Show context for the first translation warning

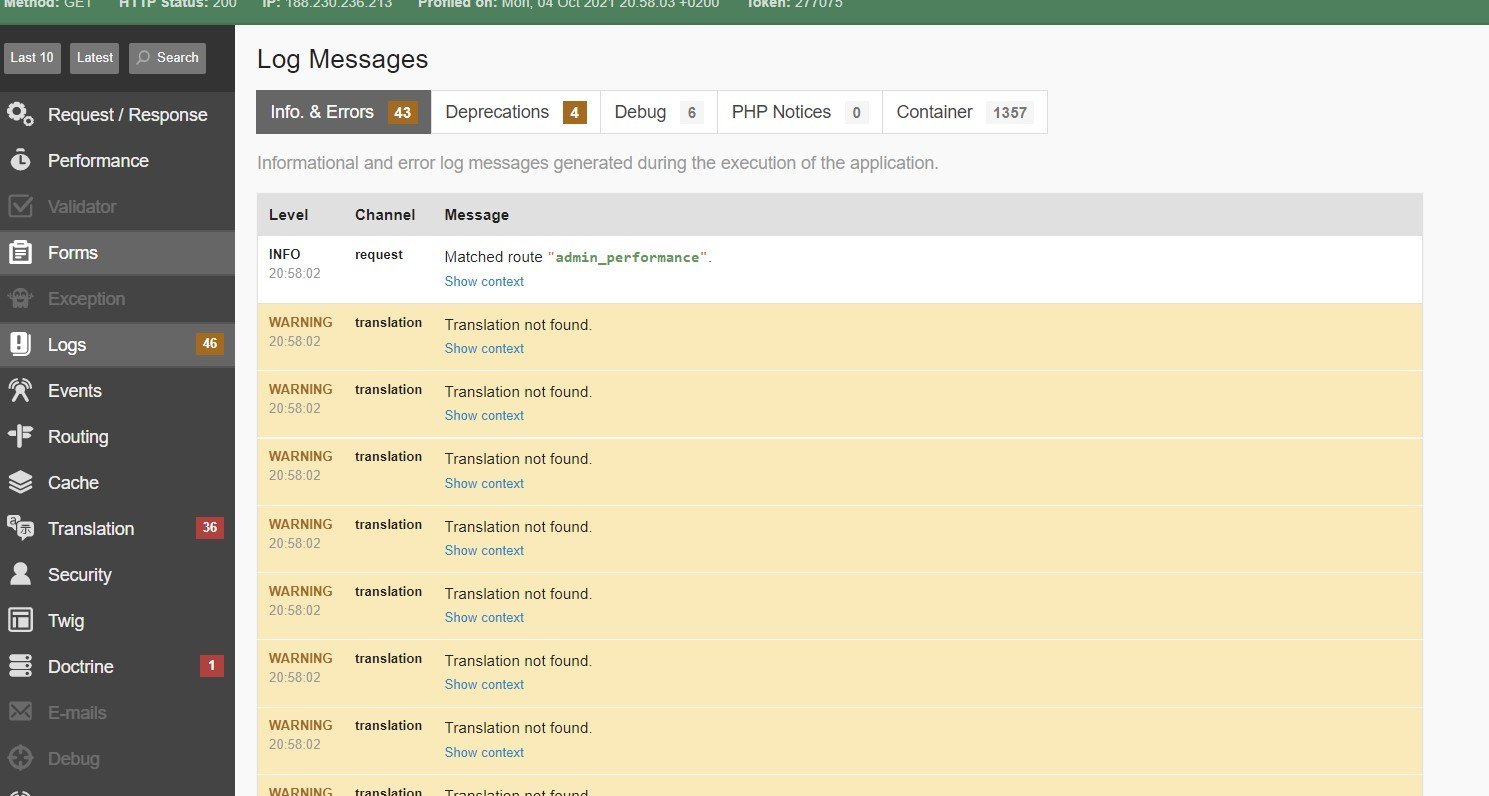[x=484, y=348]
